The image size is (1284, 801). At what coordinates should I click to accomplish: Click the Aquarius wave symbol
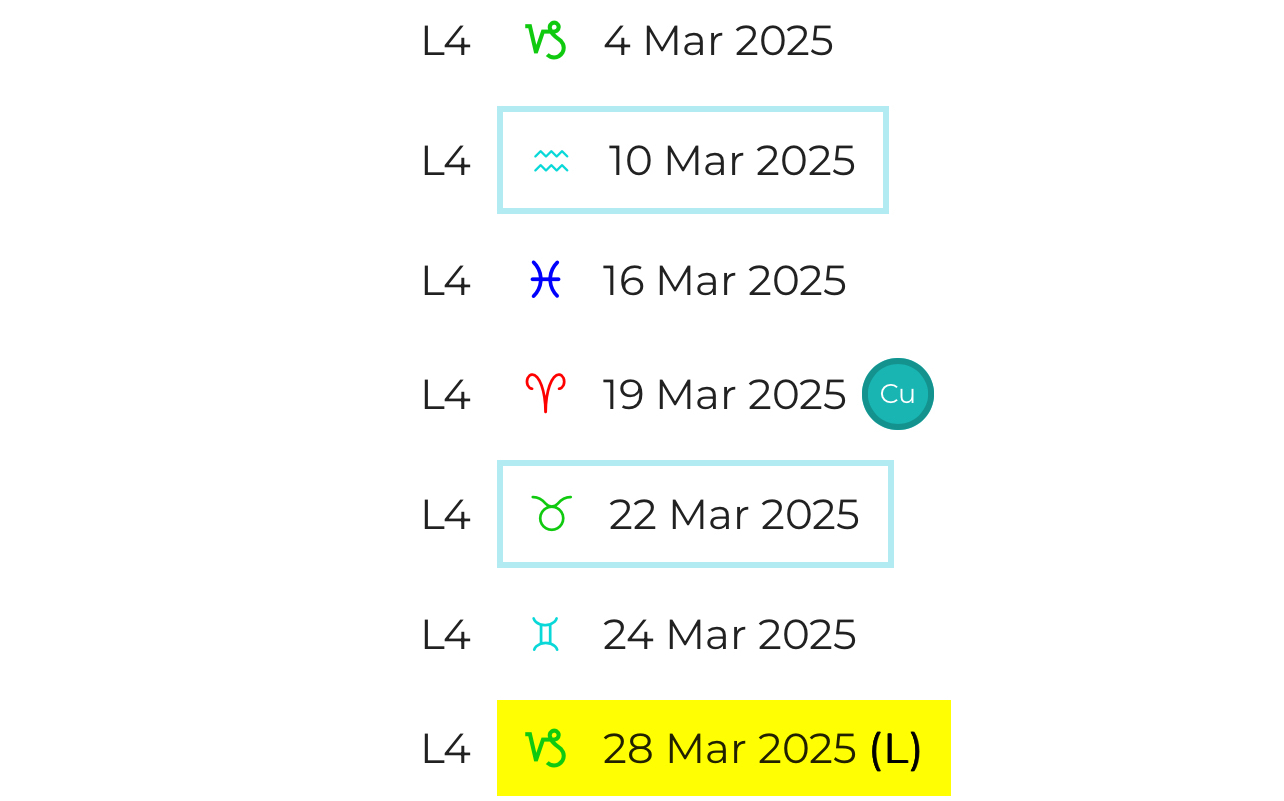(x=551, y=161)
